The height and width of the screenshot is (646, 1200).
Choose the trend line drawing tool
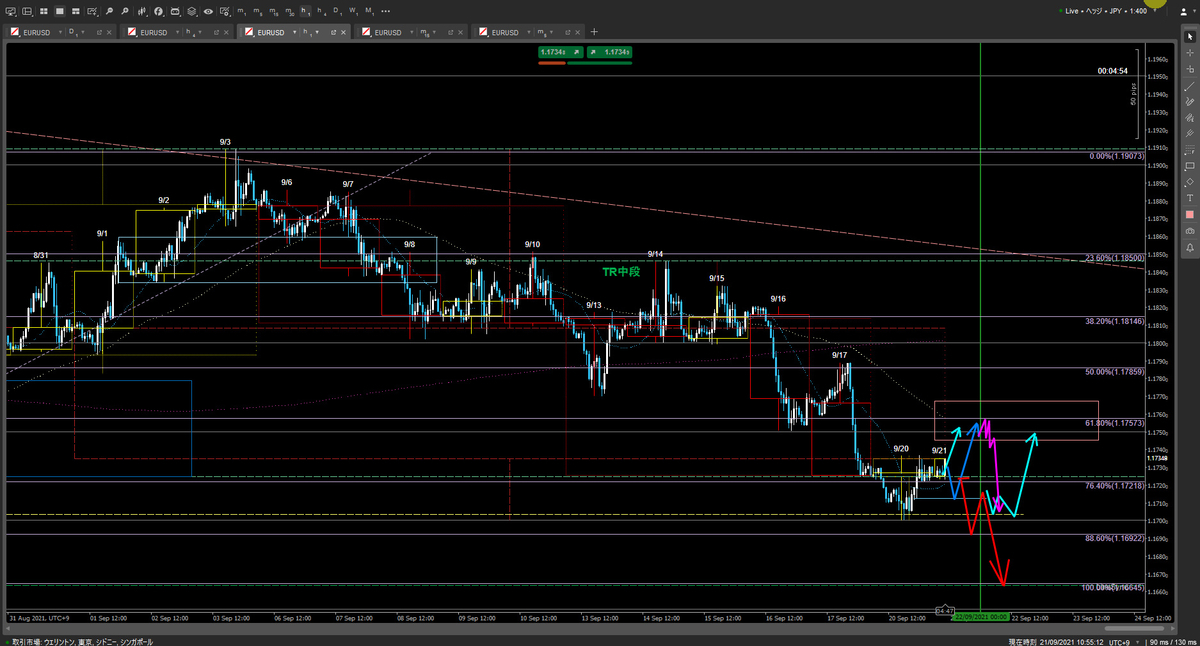1189,85
